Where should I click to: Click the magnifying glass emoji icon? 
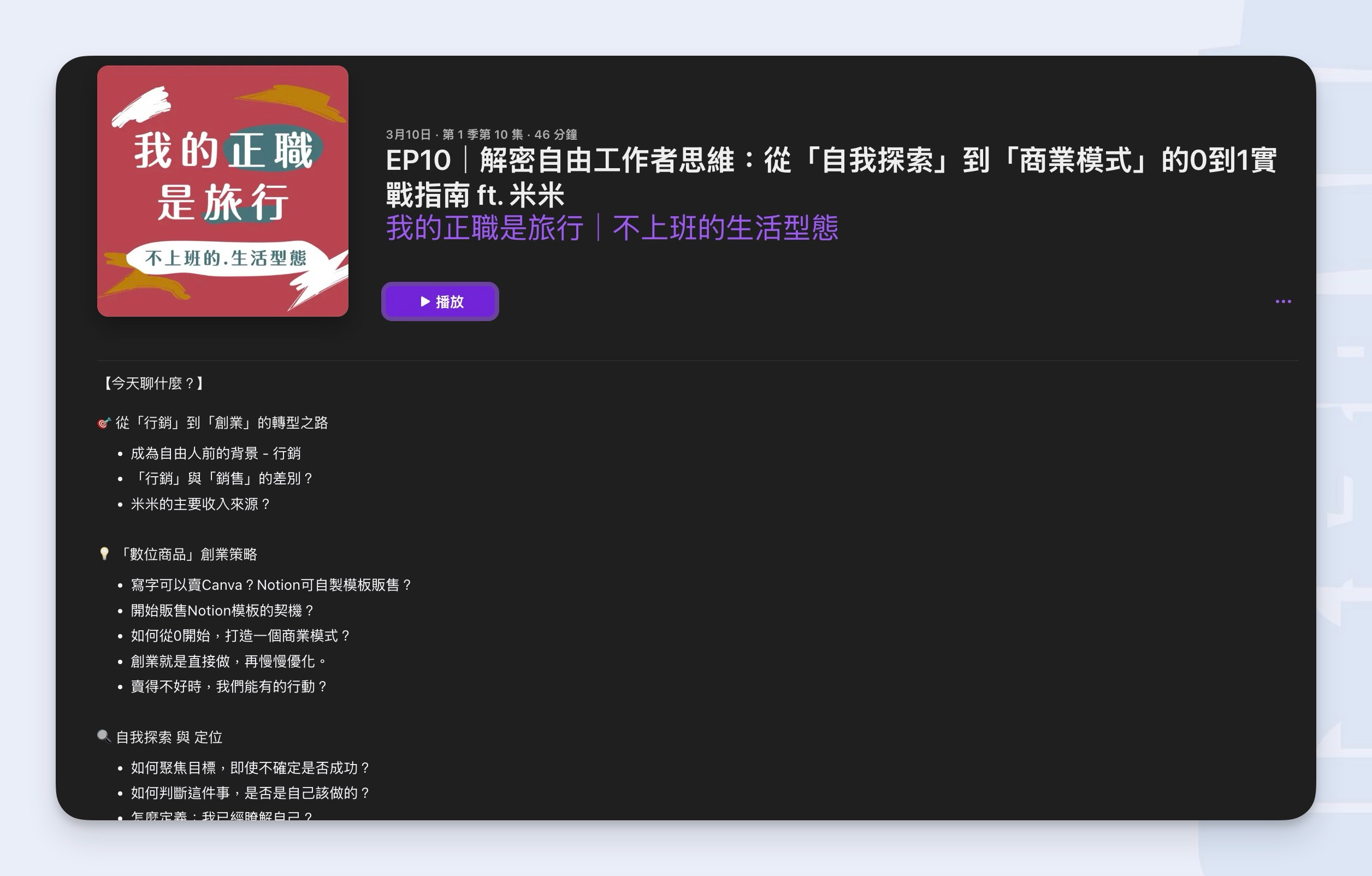click(x=104, y=736)
